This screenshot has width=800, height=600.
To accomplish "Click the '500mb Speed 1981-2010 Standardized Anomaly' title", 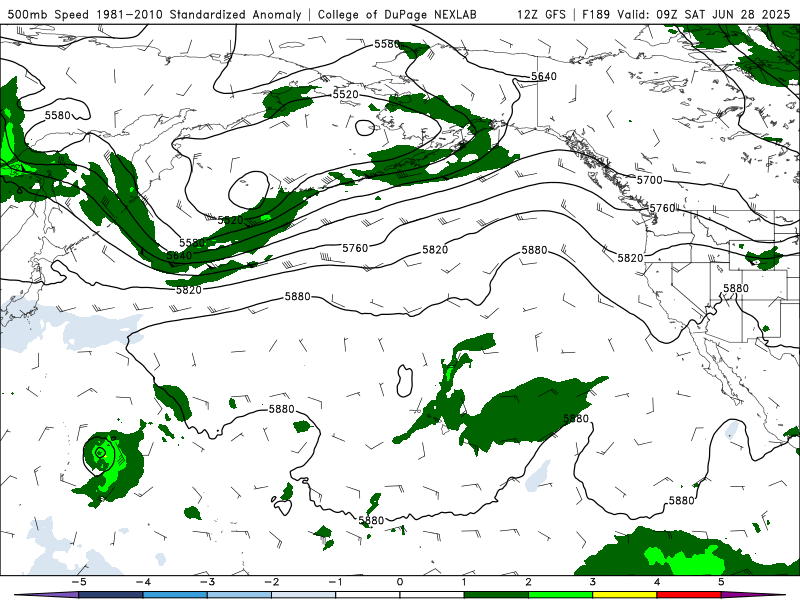I will tap(155, 14).
